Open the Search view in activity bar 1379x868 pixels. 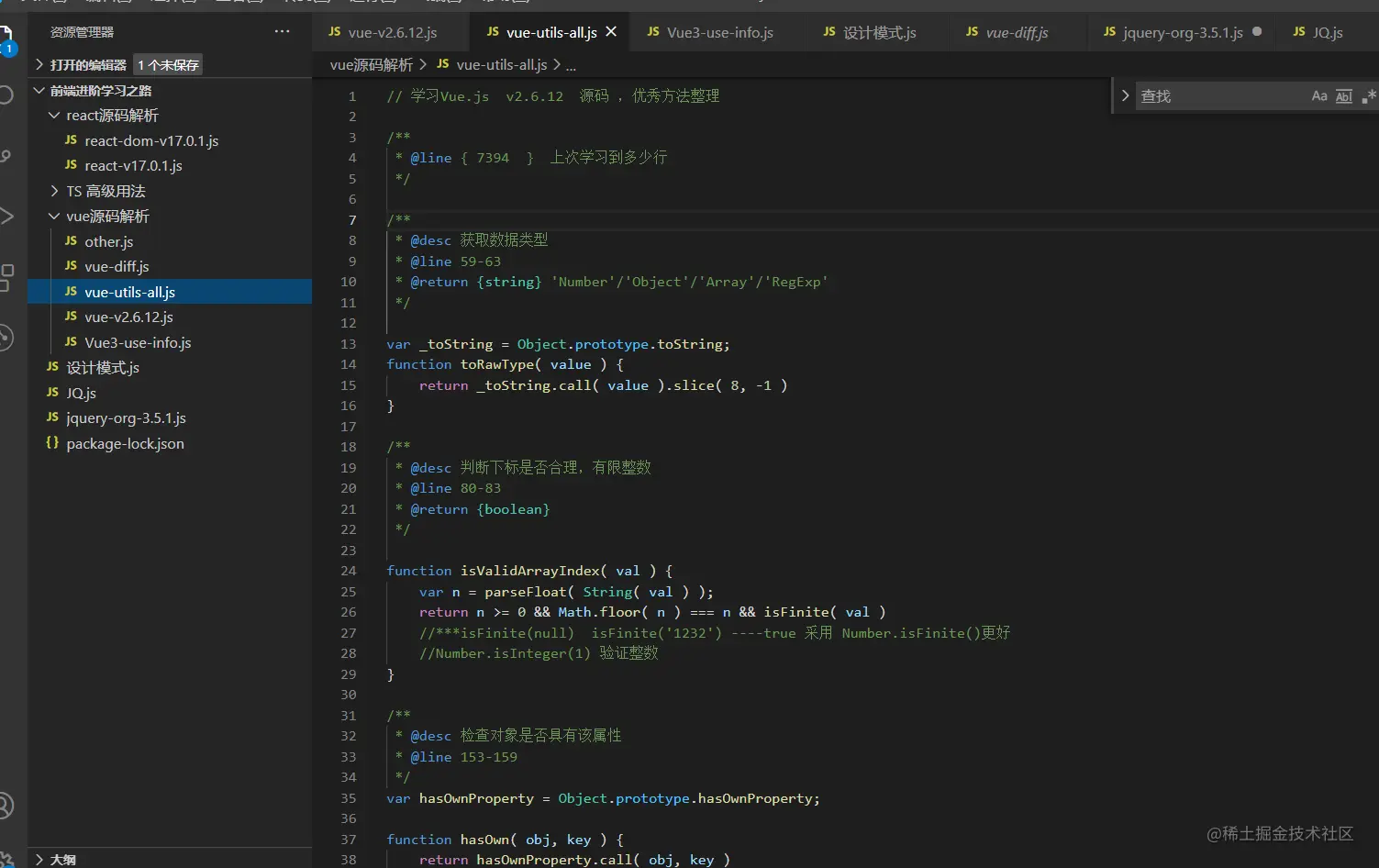(x=6, y=95)
